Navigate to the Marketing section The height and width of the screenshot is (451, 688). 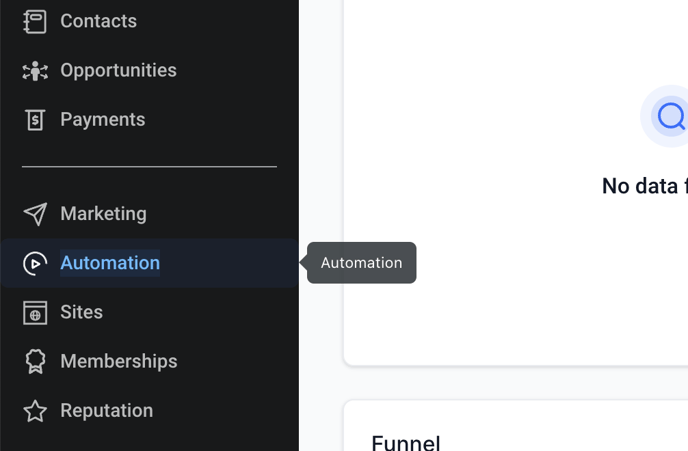[103, 214]
